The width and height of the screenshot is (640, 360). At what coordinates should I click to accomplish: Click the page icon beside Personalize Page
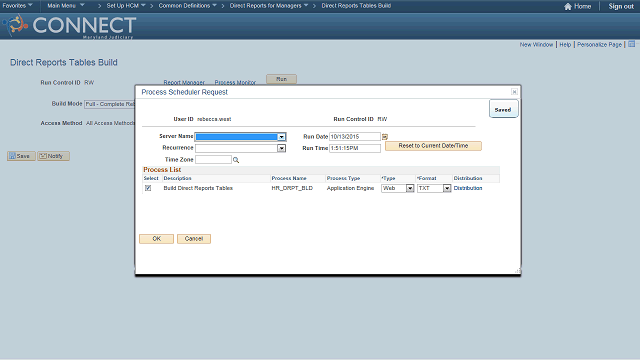point(631,44)
